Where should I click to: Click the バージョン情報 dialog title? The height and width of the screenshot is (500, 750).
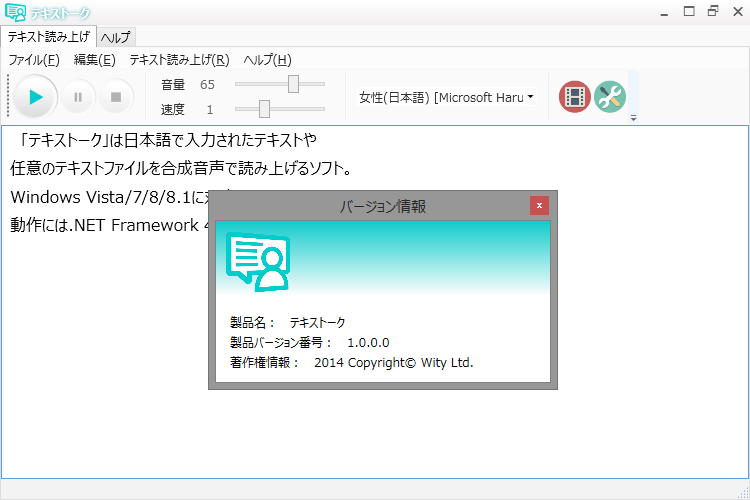click(383, 207)
